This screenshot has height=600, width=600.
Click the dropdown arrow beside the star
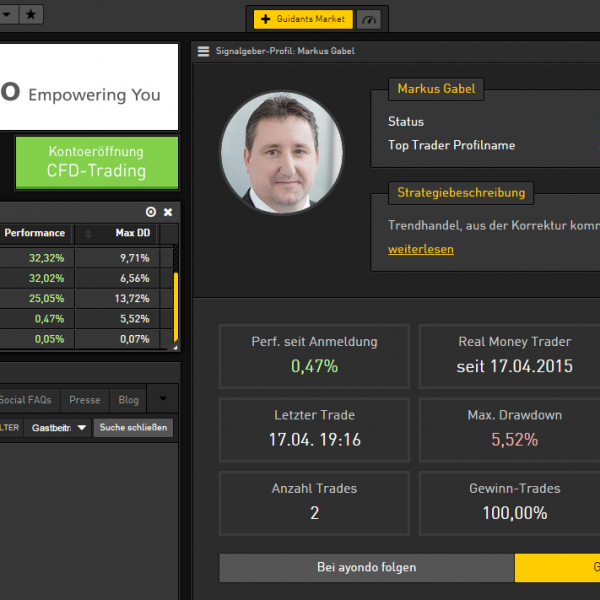[x=7, y=14]
